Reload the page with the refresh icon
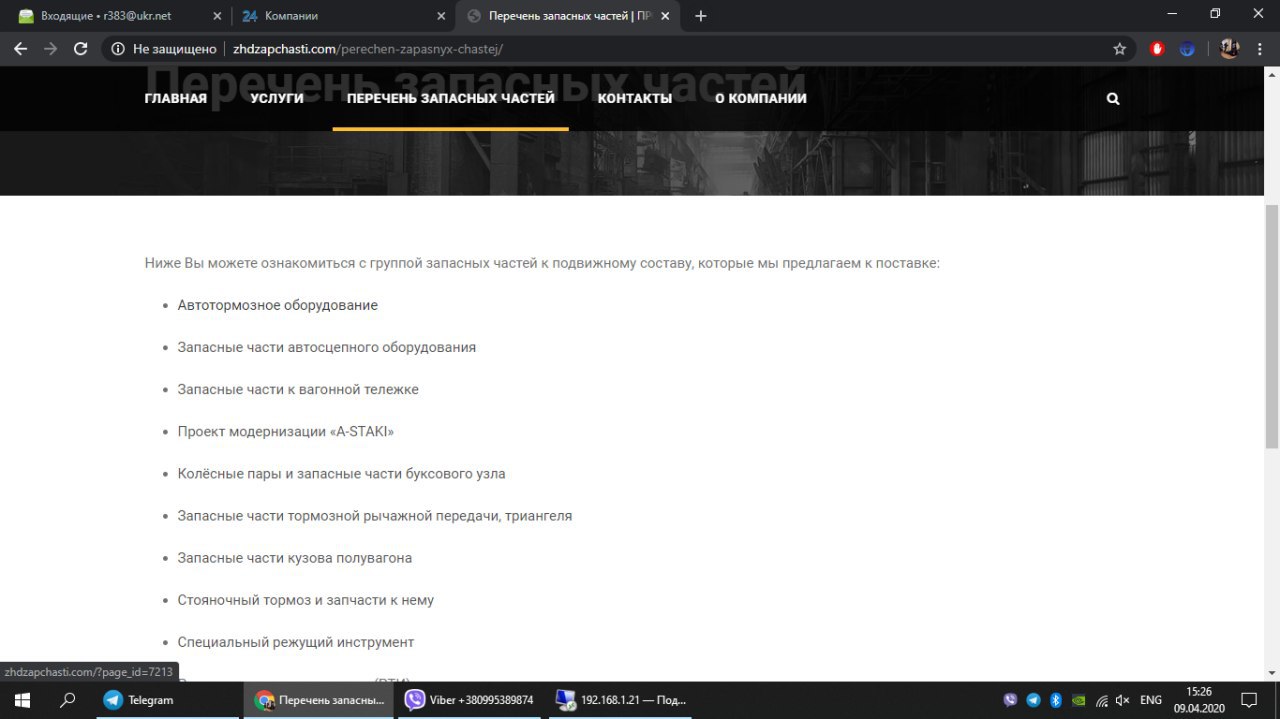1280x719 pixels. pos(81,48)
